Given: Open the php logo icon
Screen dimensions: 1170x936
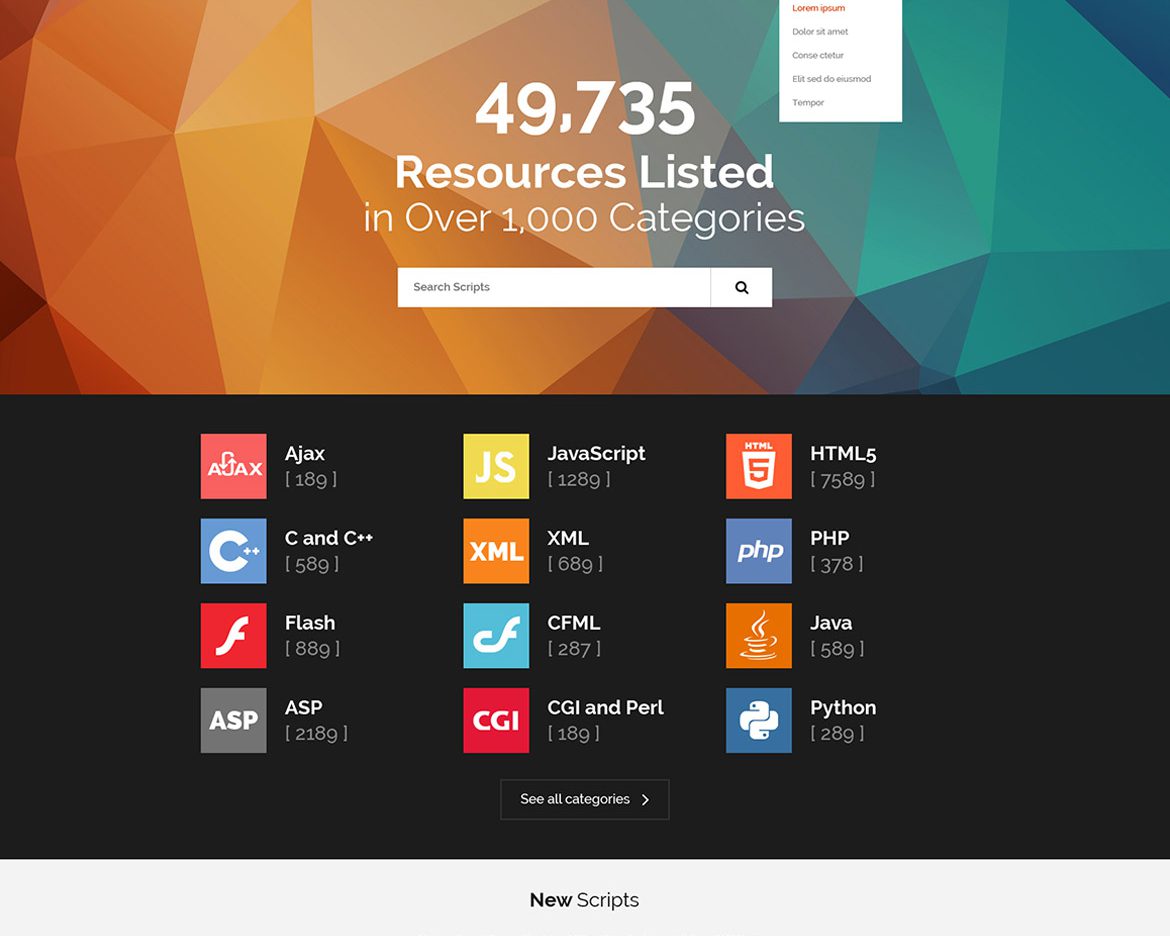Looking at the screenshot, I should (x=759, y=551).
